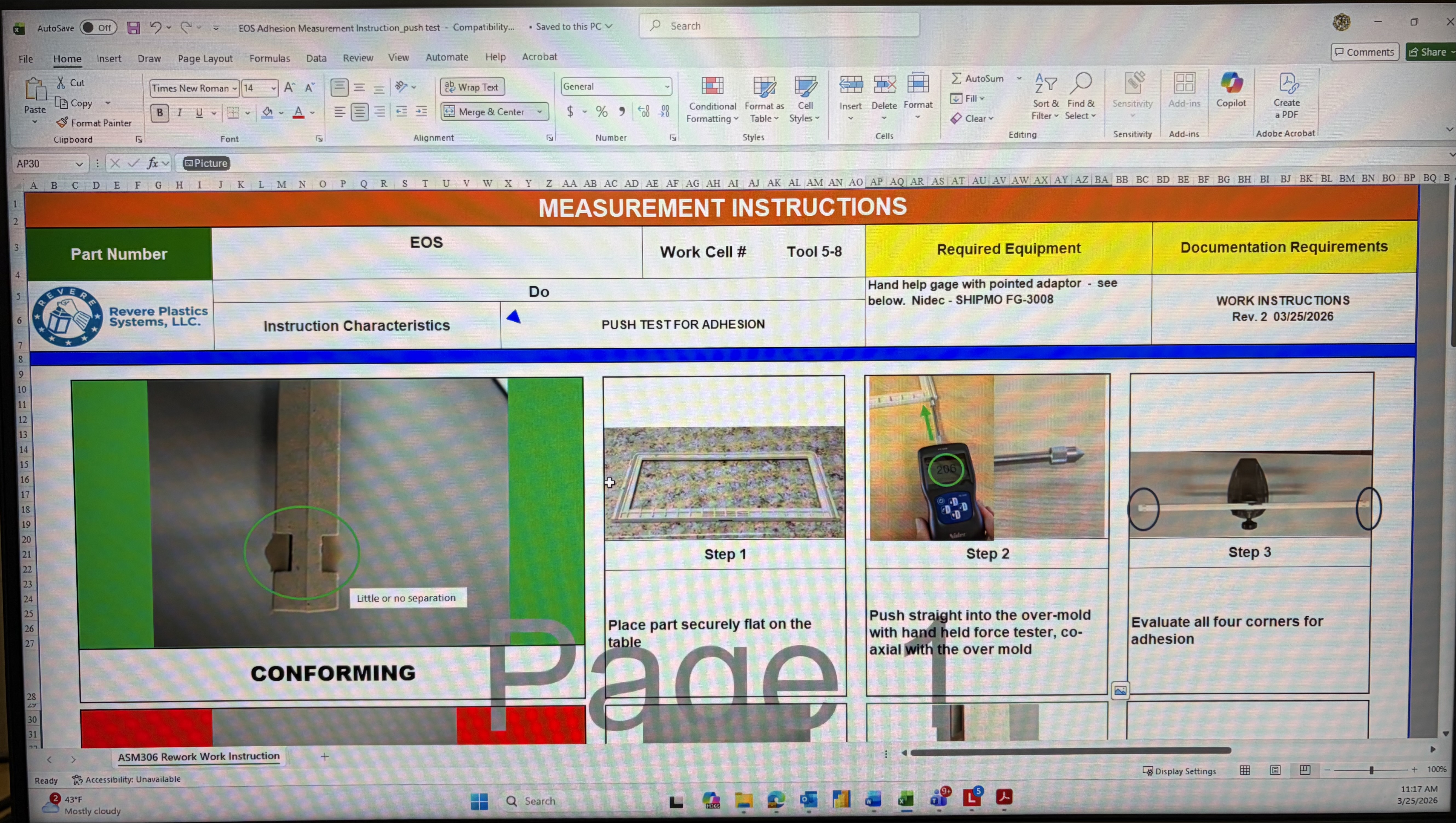
Task: Open Microsoft Teams from the taskbar
Action: tap(939, 798)
